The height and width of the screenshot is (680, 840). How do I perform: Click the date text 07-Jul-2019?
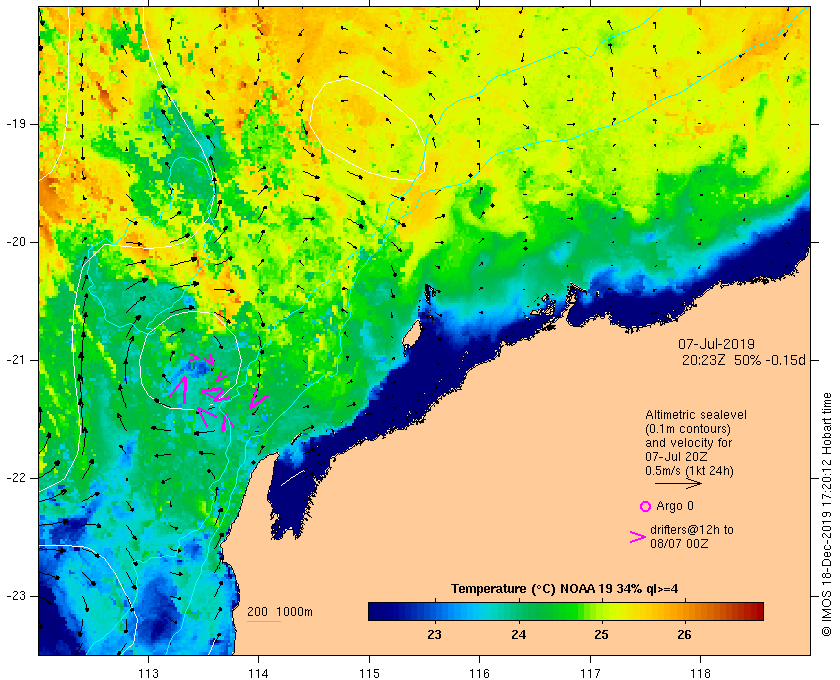pos(716,344)
